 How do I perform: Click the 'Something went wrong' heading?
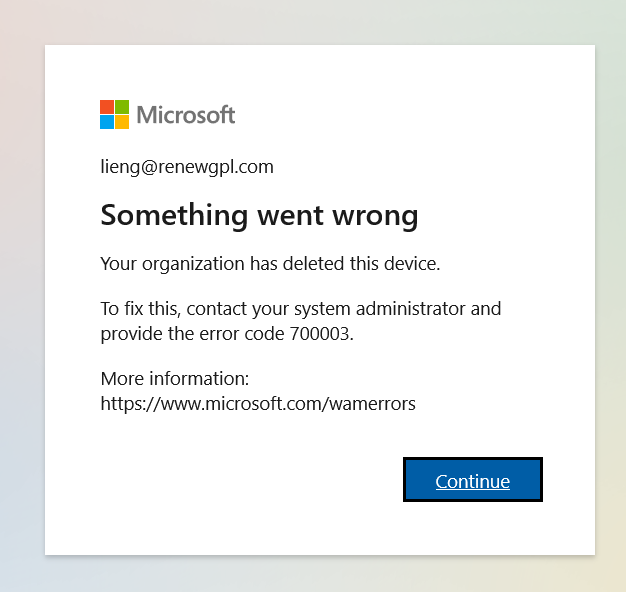259,216
